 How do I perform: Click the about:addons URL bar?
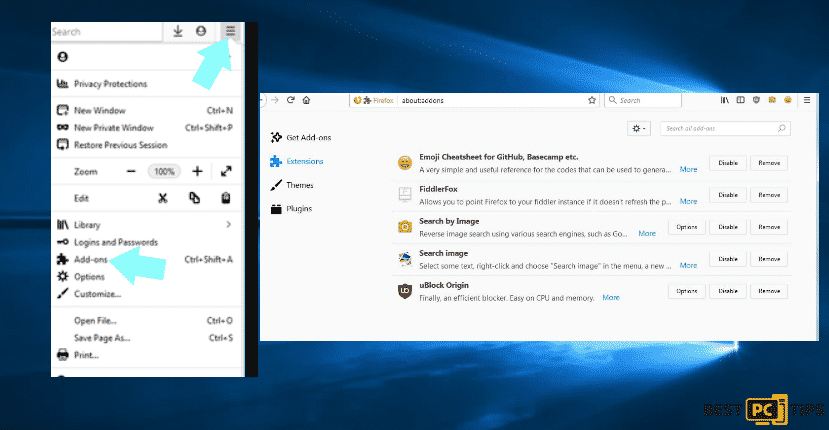[474, 100]
